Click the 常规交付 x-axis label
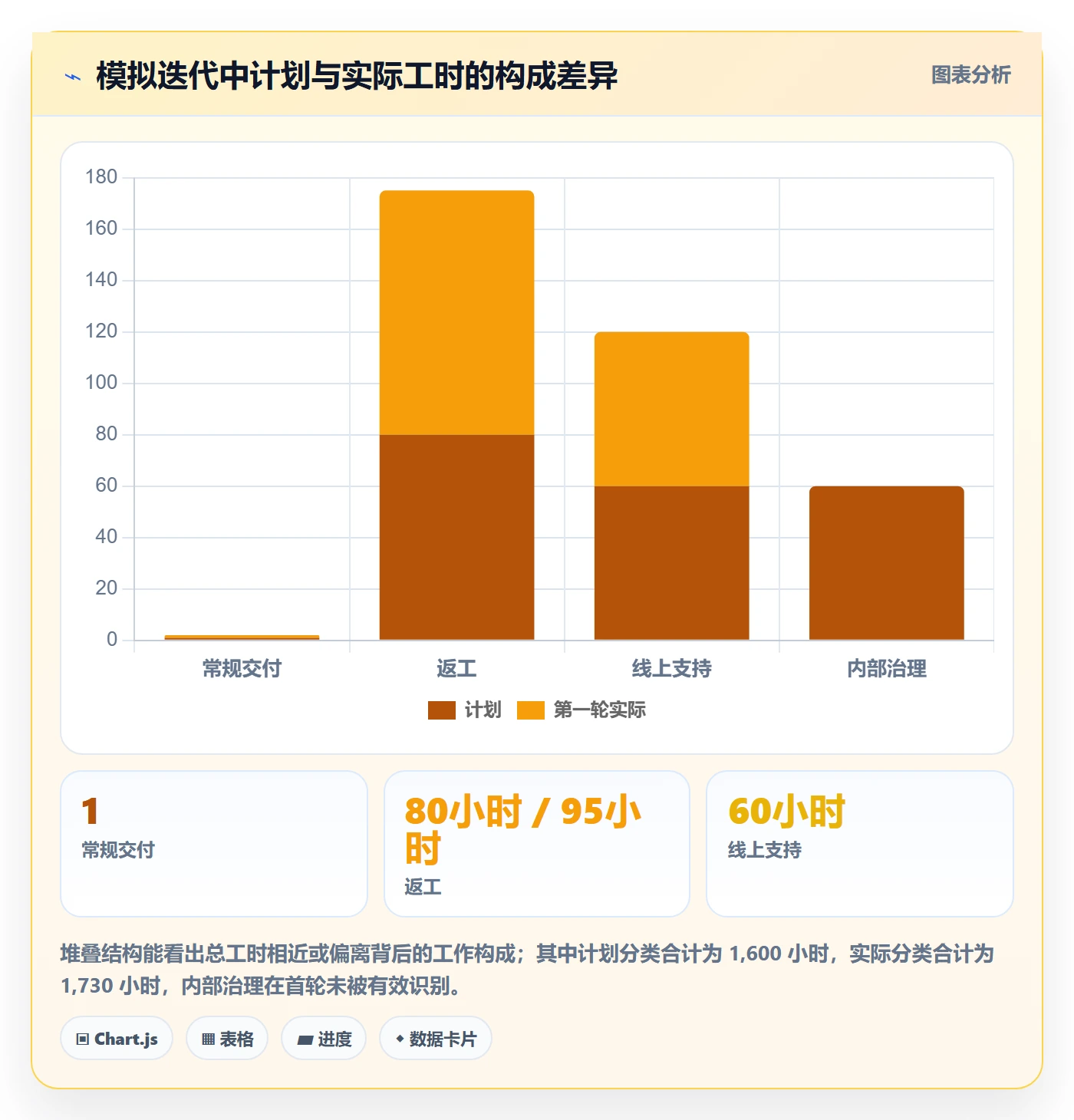Viewport: 1074px width, 1120px height. [x=242, y=669]
